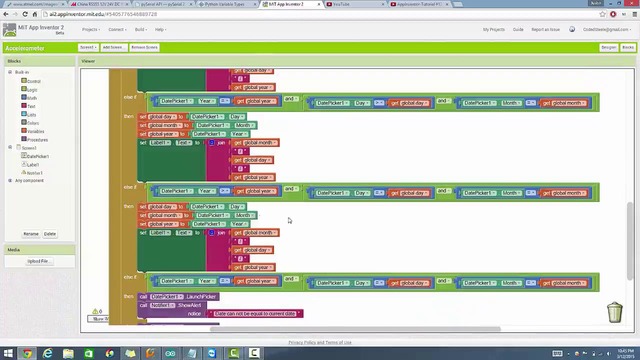Click the language globe icon
Image resolution: width=640 pixels, height=360 pixels.
point(572,29)
